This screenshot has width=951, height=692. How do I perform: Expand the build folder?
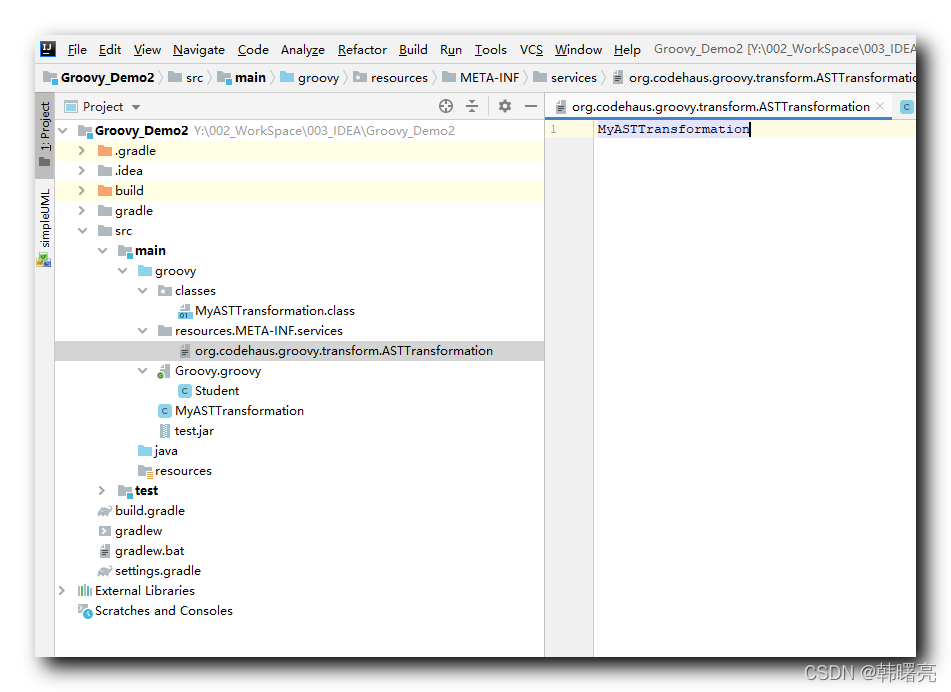click(82, 190)
